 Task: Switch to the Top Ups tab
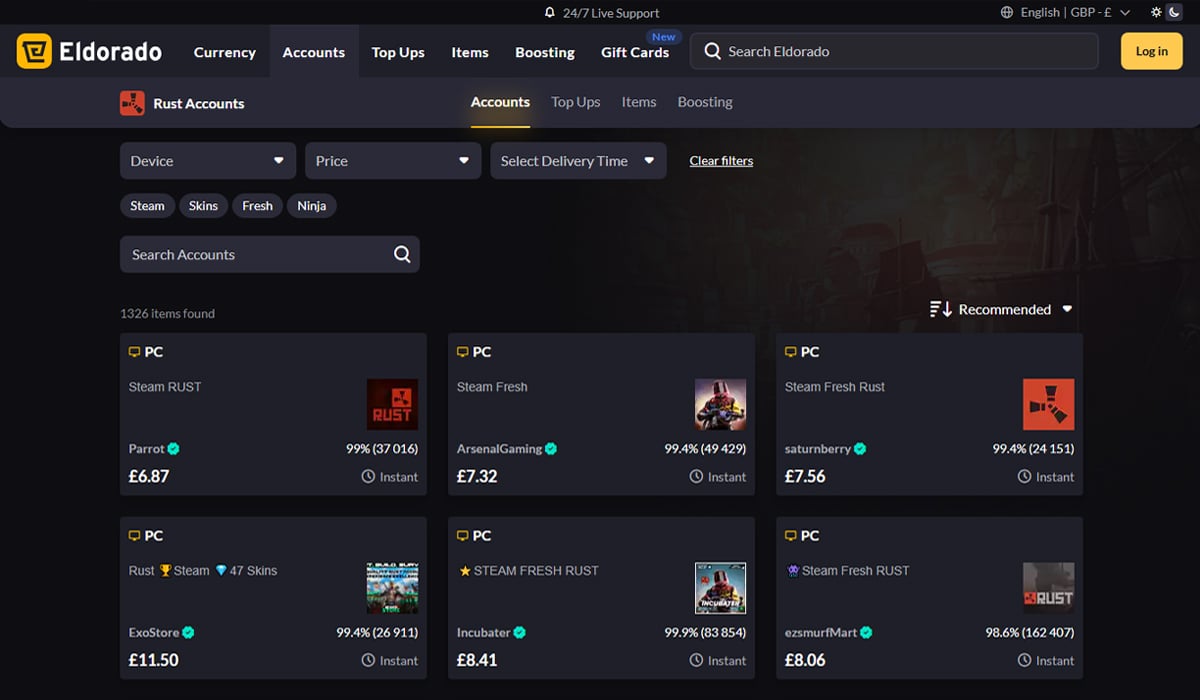tap(576, 102)
